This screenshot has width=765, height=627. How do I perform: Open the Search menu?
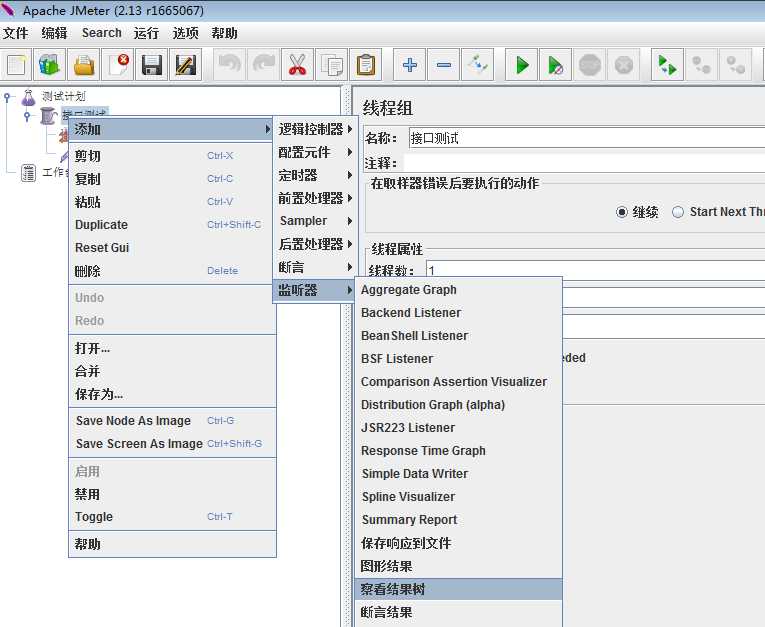[101, 33]
